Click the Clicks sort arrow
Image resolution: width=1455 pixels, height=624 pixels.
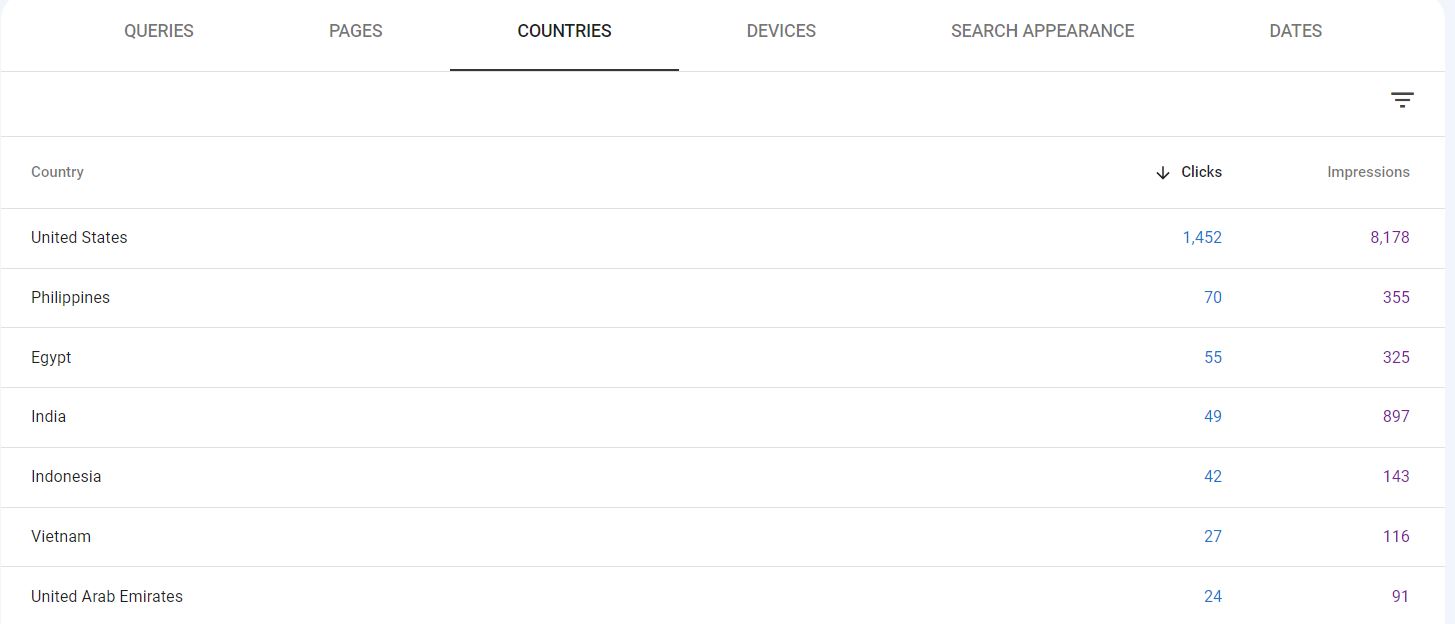[1162, 173]
